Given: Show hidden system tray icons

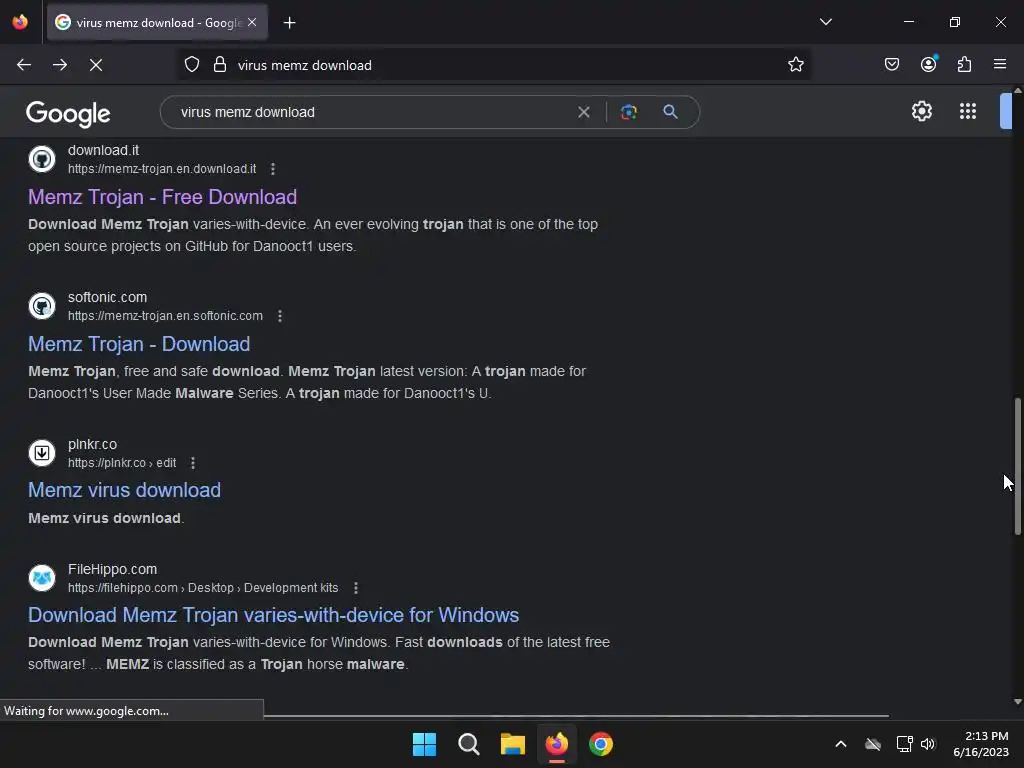Looking at the screenshot, I should coord(840,744).
